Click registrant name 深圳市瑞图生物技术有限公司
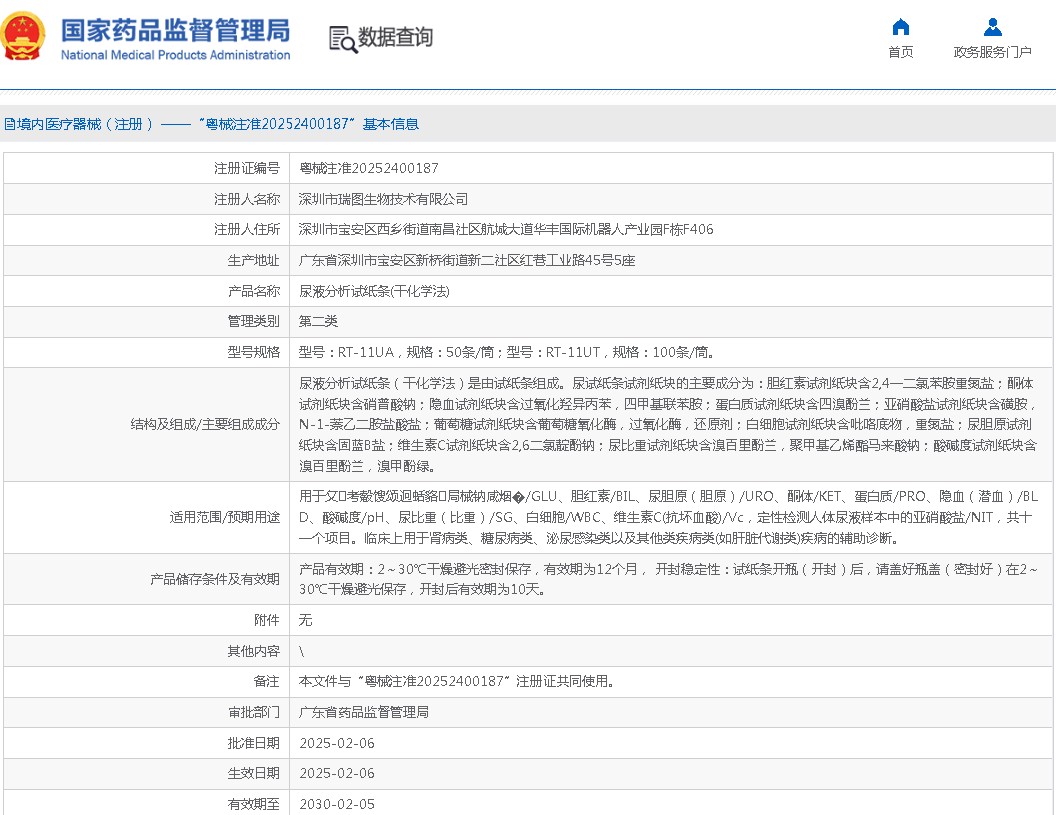This screenshot has width=1056, height=815. coord(383,199)
